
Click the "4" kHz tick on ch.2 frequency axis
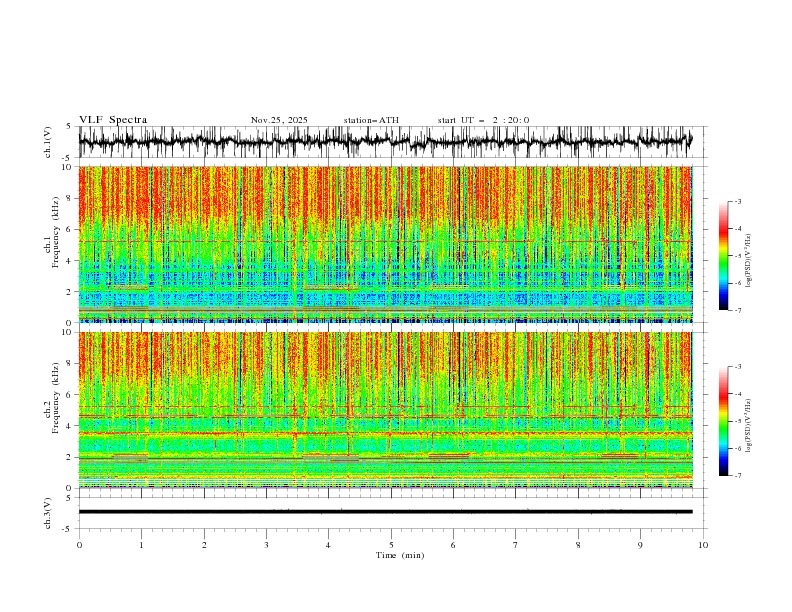[70, 426]
